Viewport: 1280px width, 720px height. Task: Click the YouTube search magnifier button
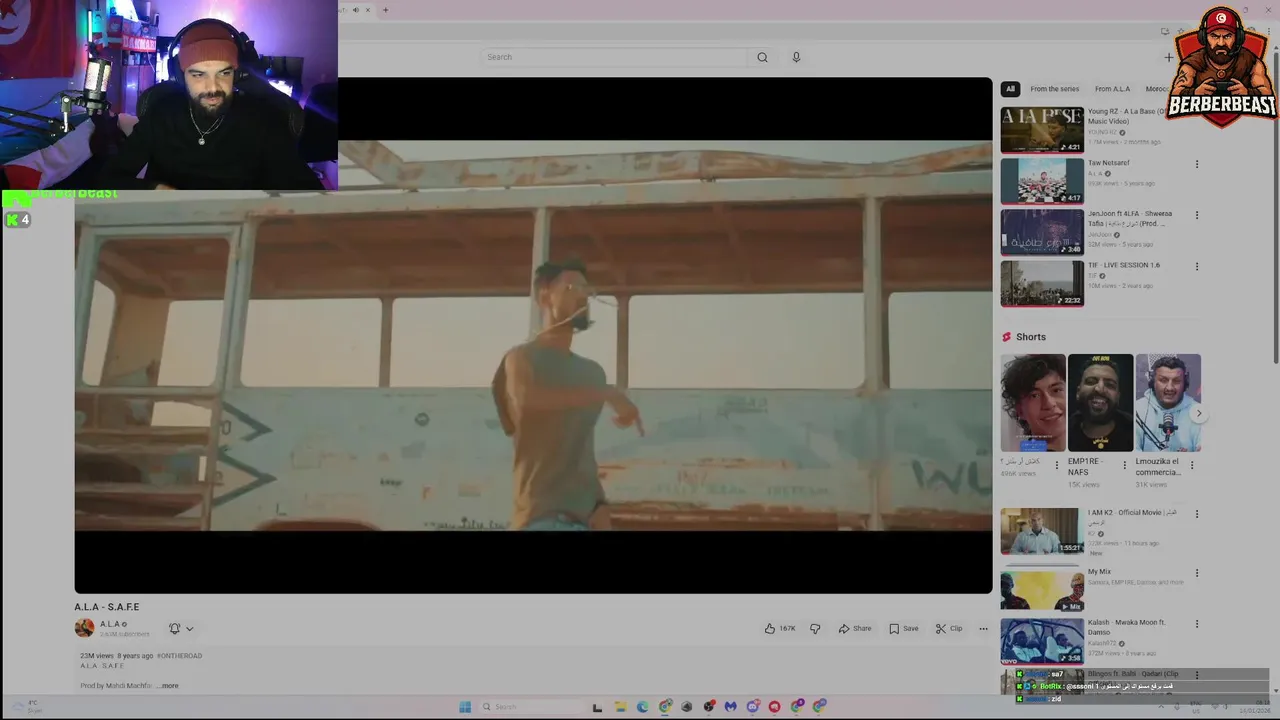click(x=762, y=57)
